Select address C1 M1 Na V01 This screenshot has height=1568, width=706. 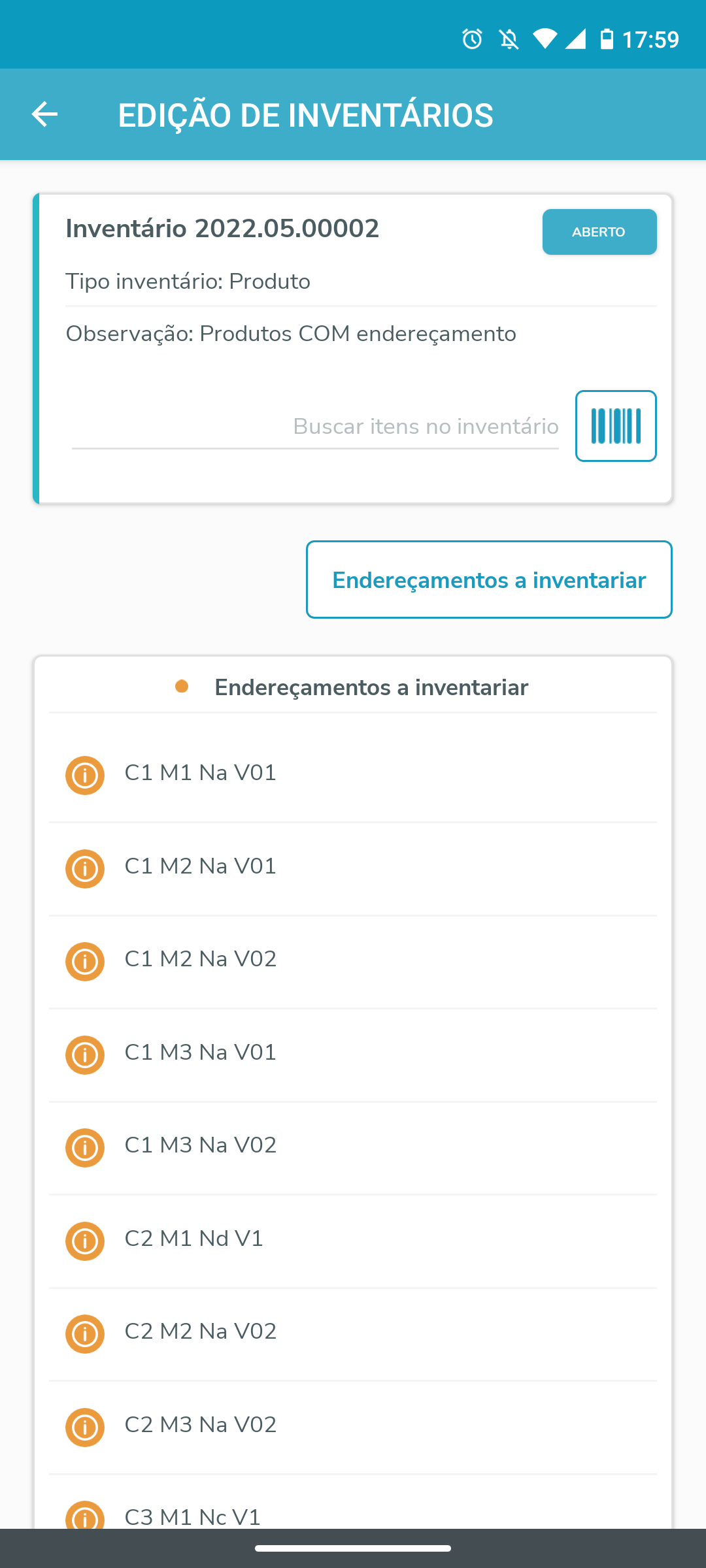[201, 773]
